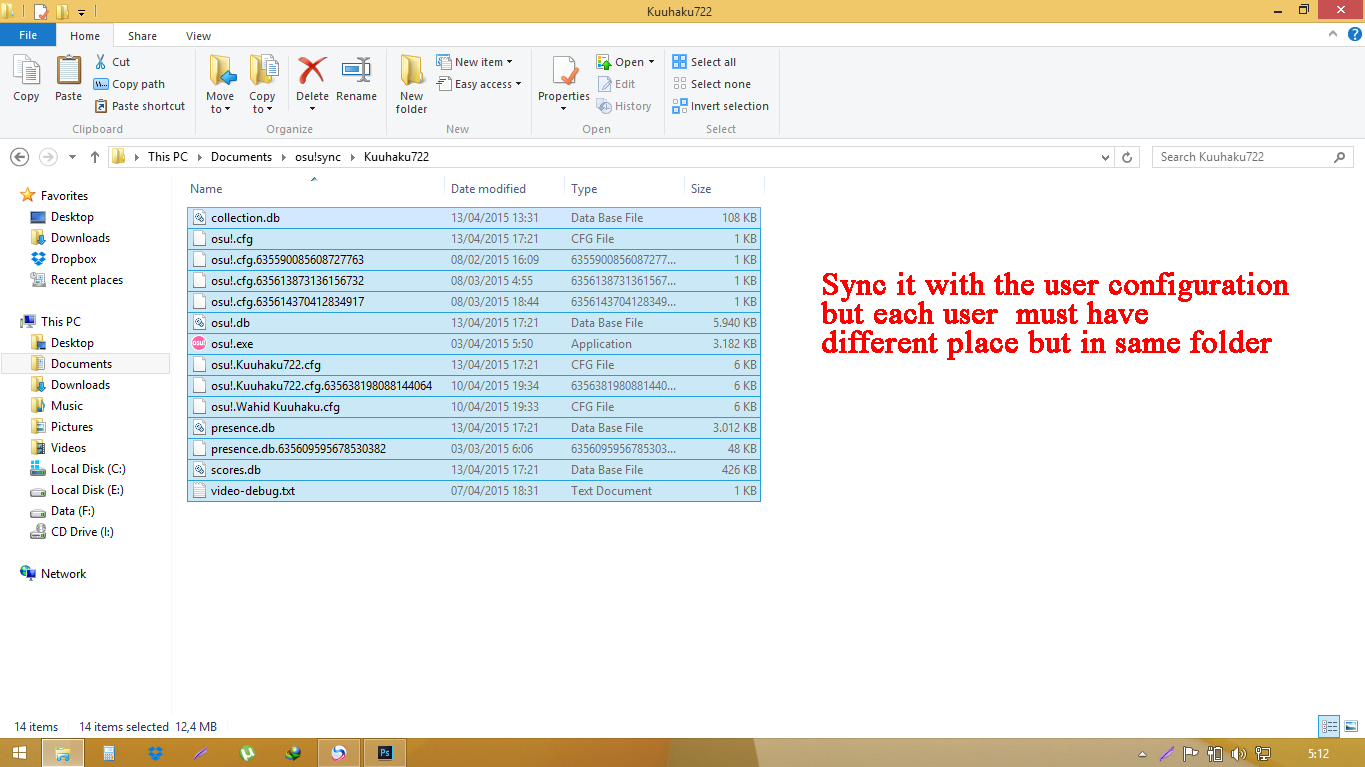Switch to the View ribbon tab
Screen dimensions: 1365x767
(198, 36)
